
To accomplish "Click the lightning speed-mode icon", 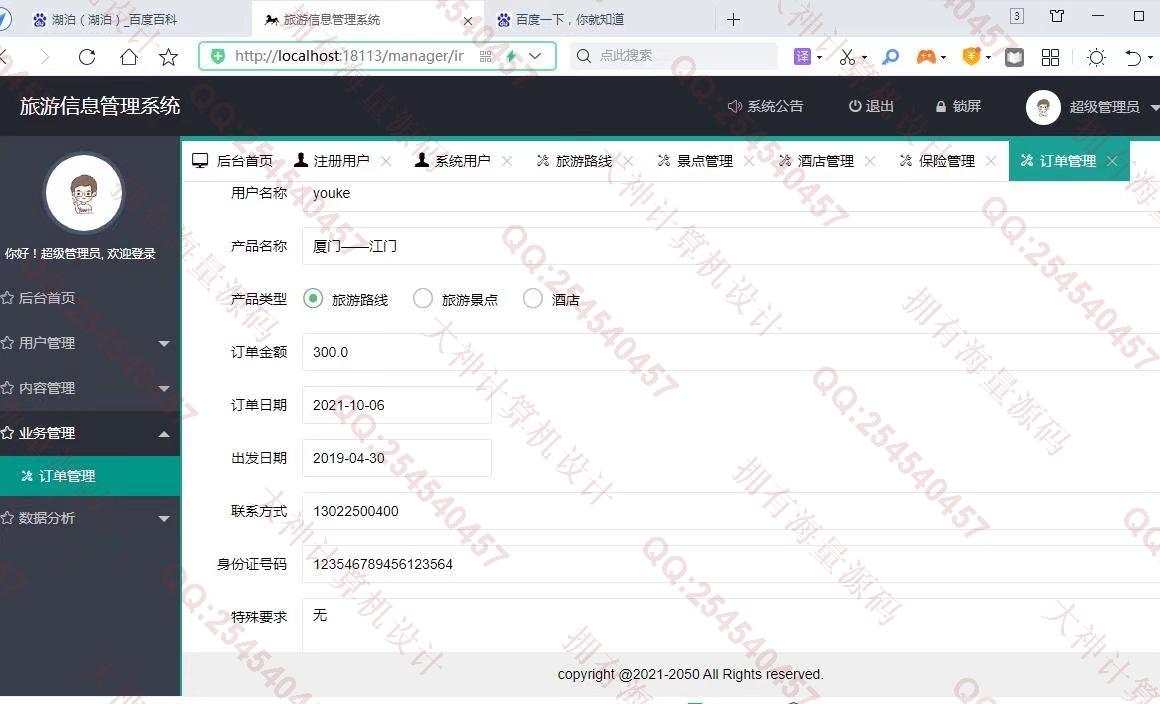I will (511, 56).
